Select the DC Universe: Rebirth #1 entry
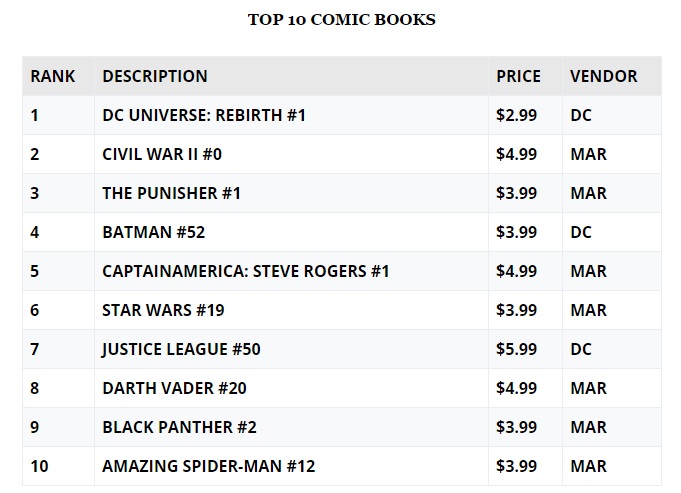The width and height of the screenshot is (681, 493). click(x=204, y=115)
